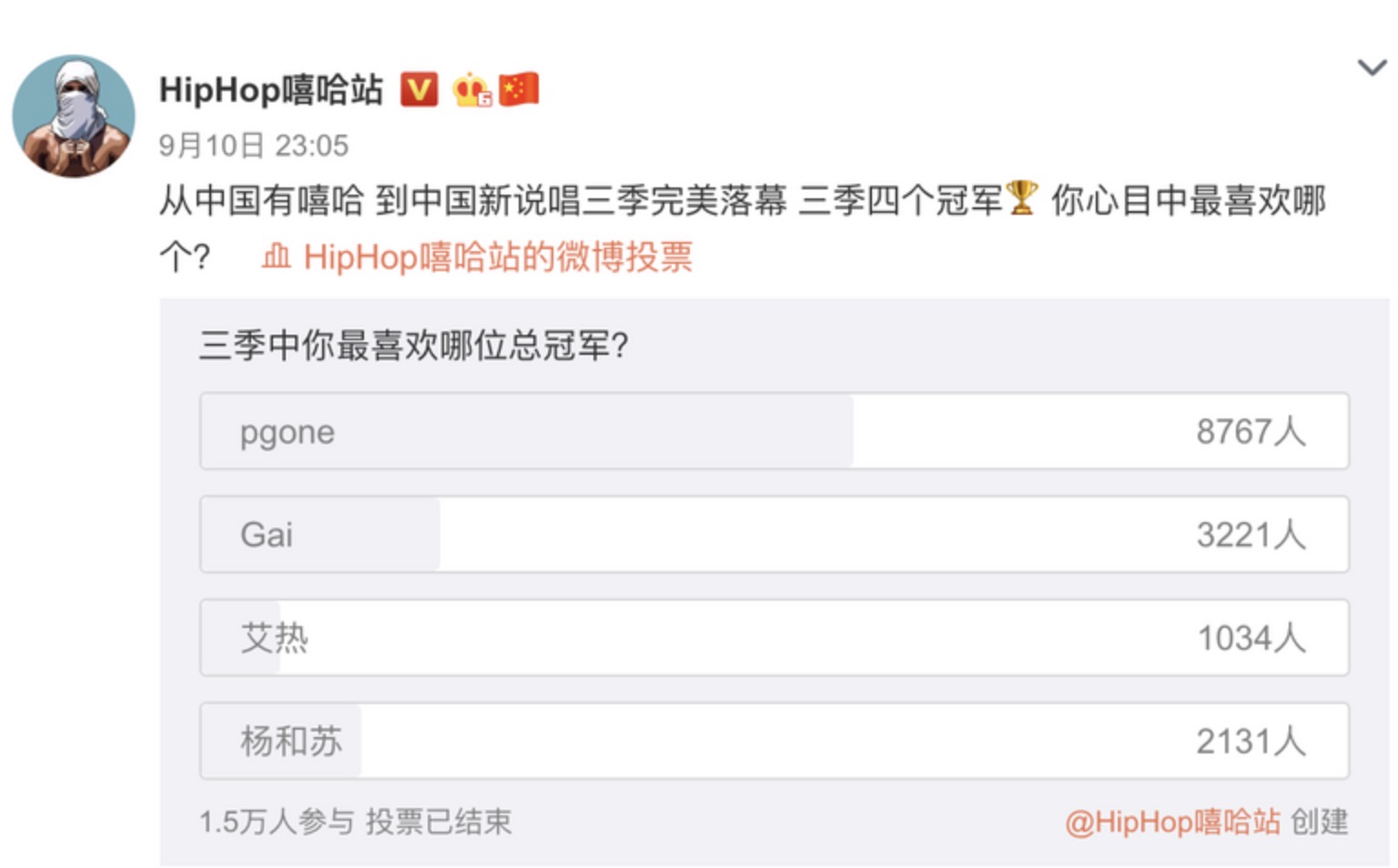Screen dimensions: 1398x868
Task: Click the poll title 三季中你最喜欢哪位总冠军
Action: click(x=414, y=346)
